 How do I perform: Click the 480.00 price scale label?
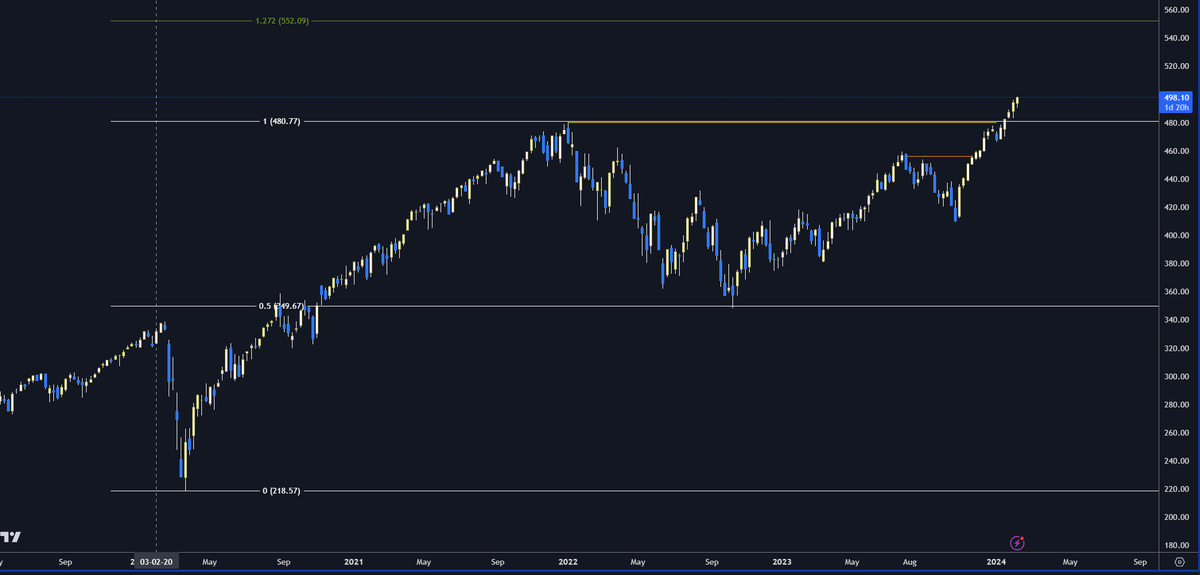point(1175,123)
